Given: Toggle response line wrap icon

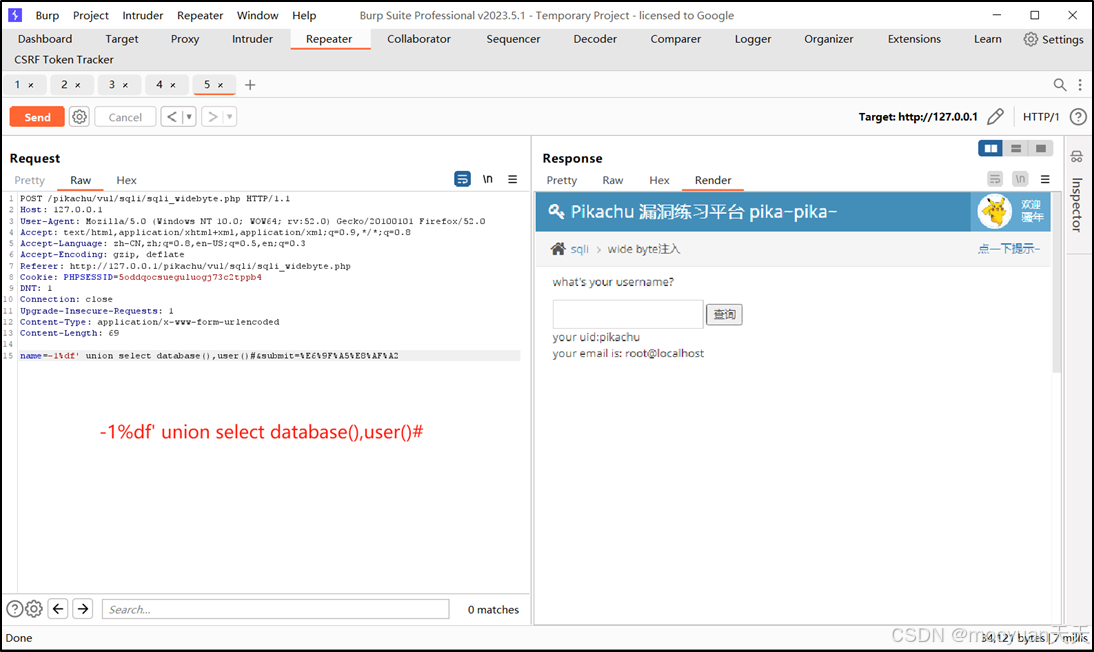Looking at the screenshot, I should pyautogui.click(x=995, y=179).
